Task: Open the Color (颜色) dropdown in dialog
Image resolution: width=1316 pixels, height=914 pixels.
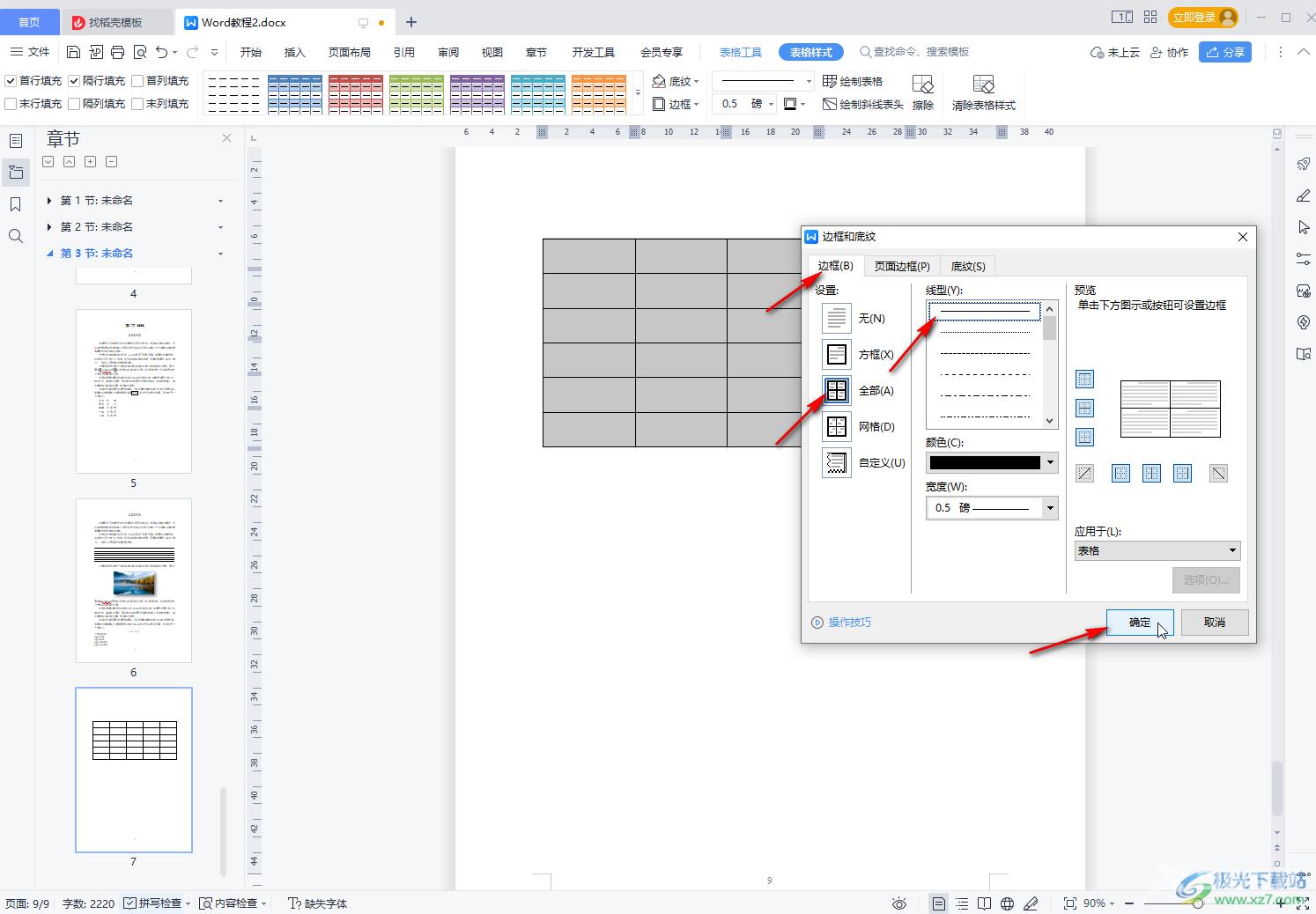Action: (x=1050, y=463)
